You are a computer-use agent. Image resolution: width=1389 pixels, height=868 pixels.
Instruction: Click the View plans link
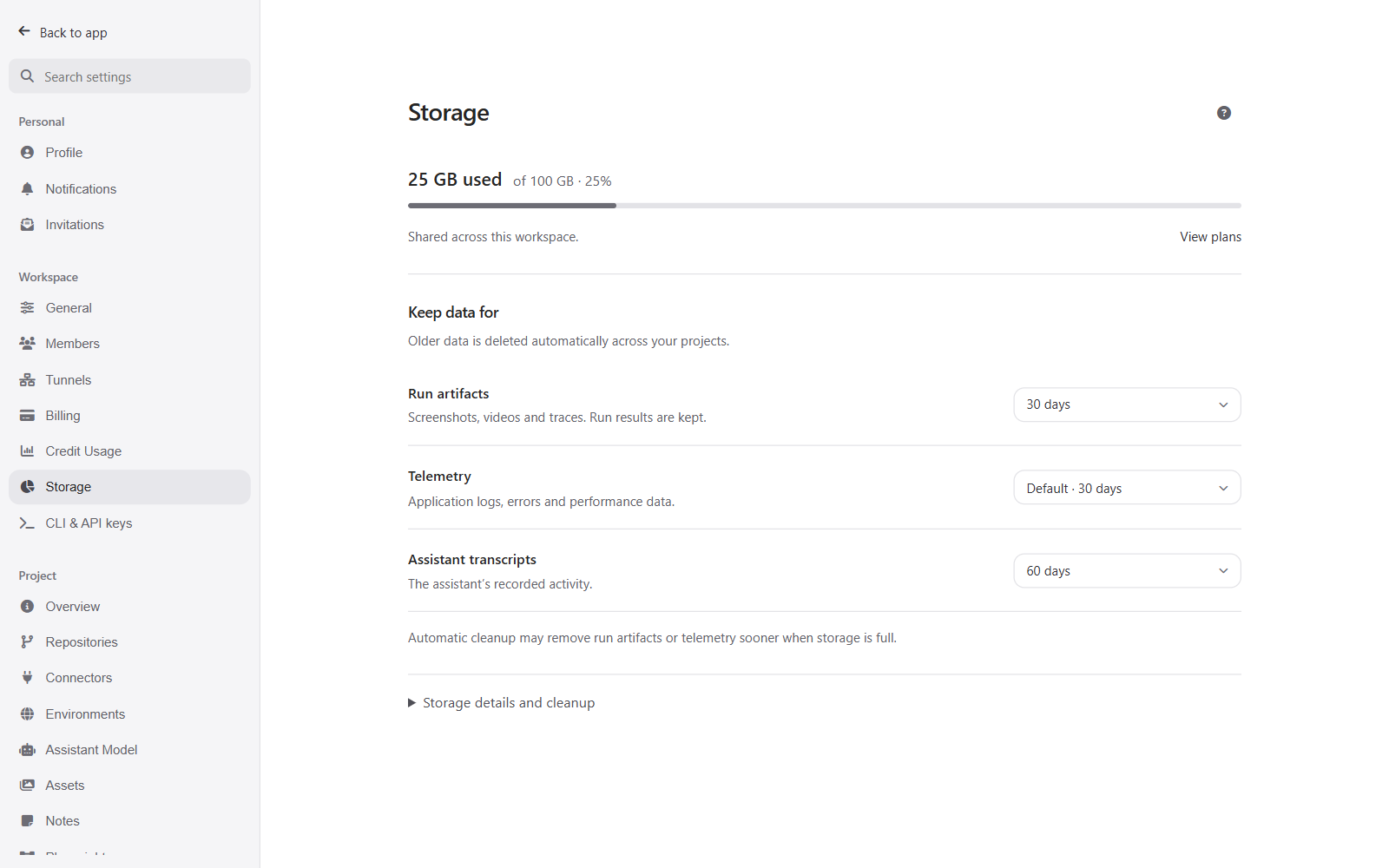click(x=1210, y=237)
